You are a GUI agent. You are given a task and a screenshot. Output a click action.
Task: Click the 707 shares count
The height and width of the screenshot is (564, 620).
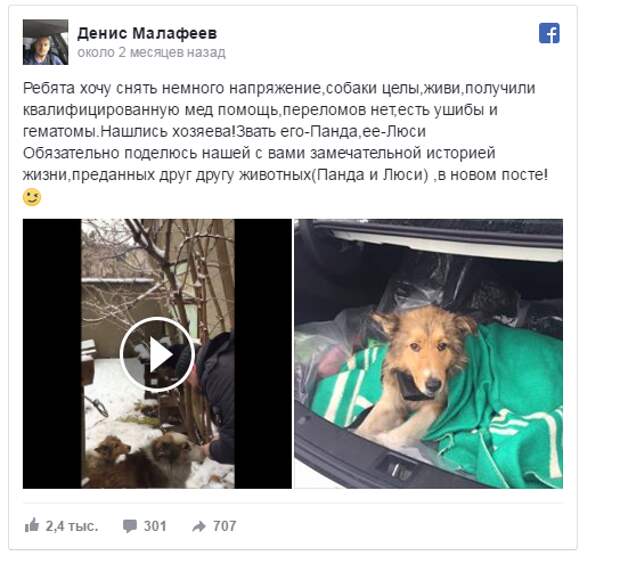pos(225,526)
